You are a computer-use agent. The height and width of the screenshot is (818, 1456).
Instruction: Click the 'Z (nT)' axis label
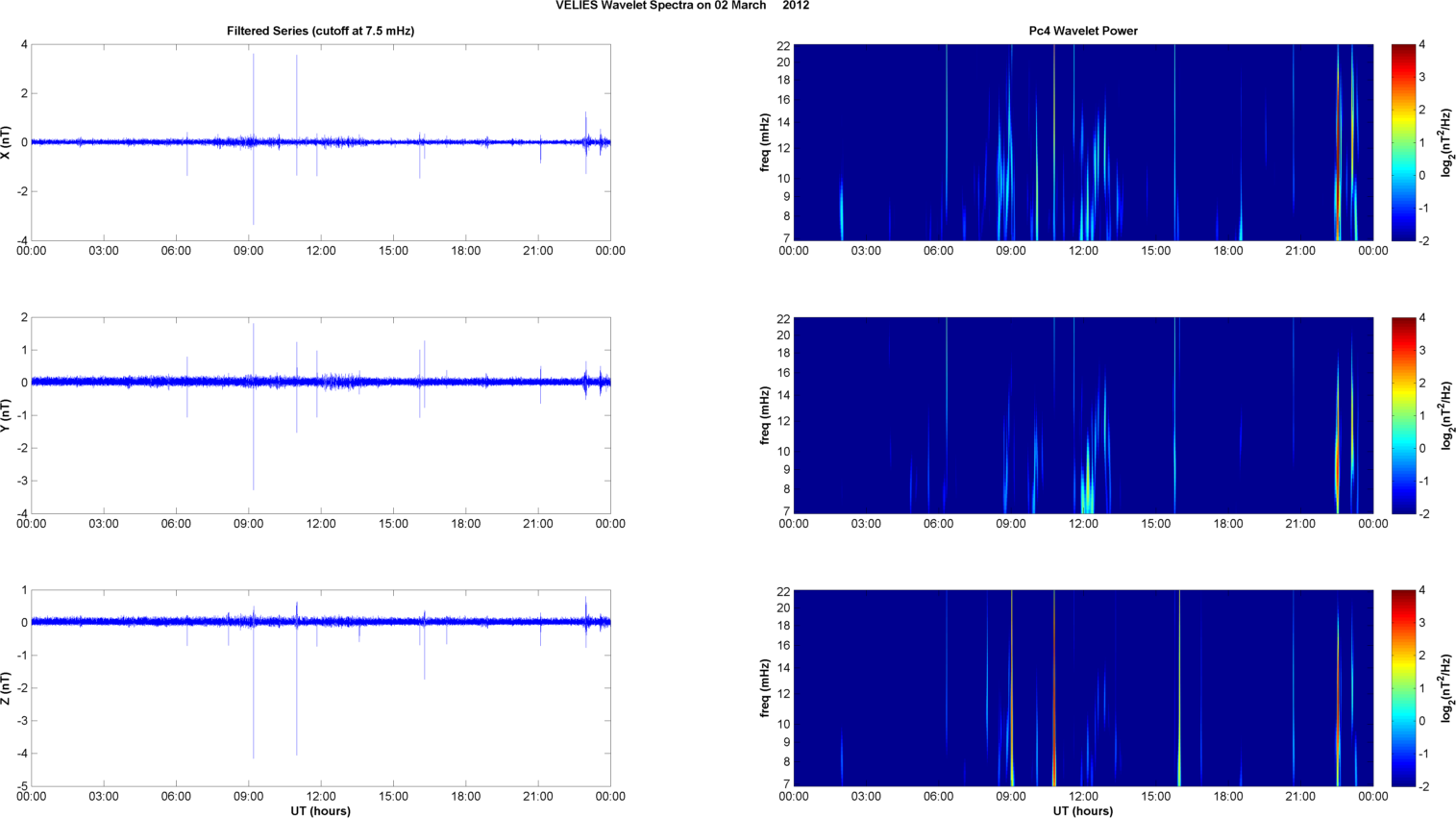coord(7,688)
